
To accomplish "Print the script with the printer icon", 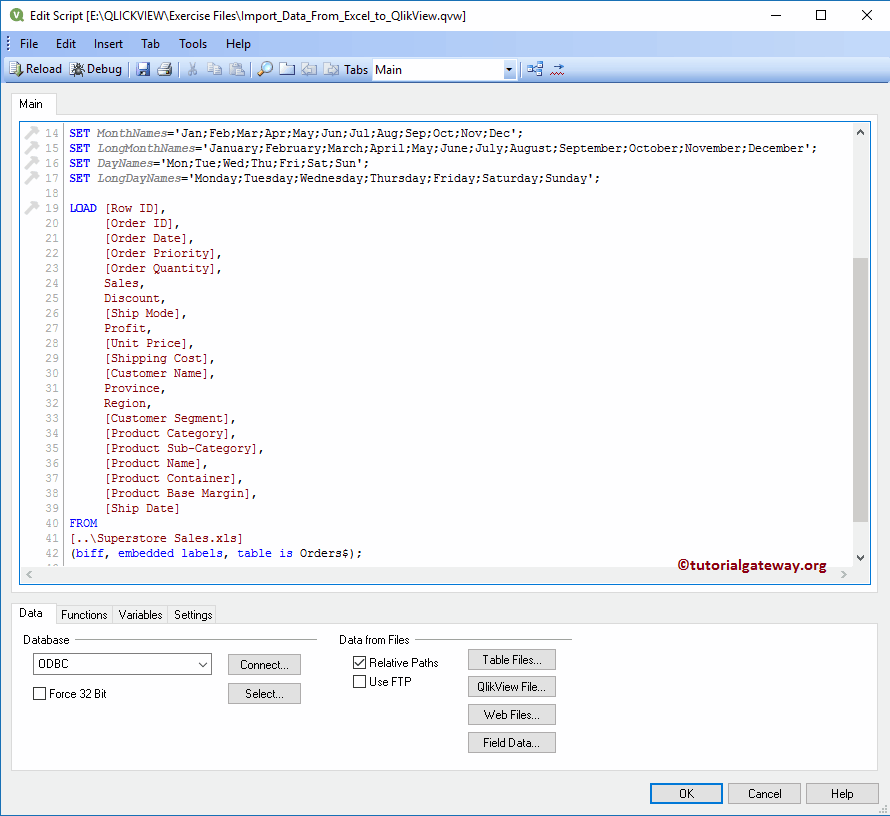I will (165, 69).
